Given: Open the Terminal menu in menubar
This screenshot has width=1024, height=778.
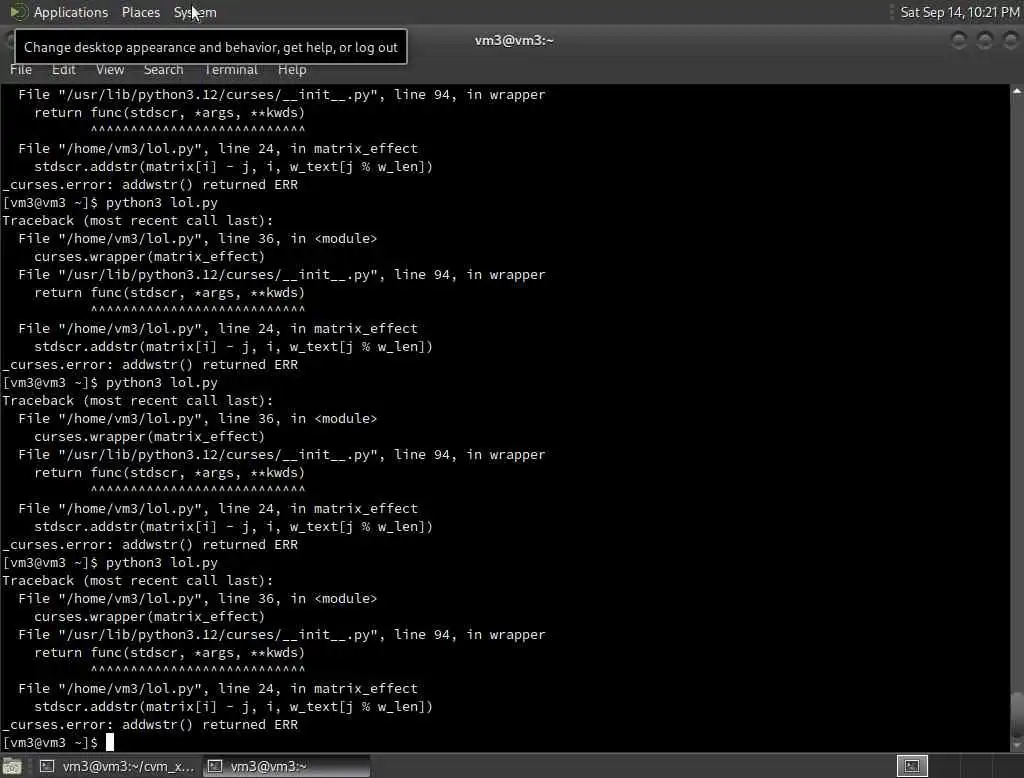Looking at the screenshot, I should tap(231, 70).
